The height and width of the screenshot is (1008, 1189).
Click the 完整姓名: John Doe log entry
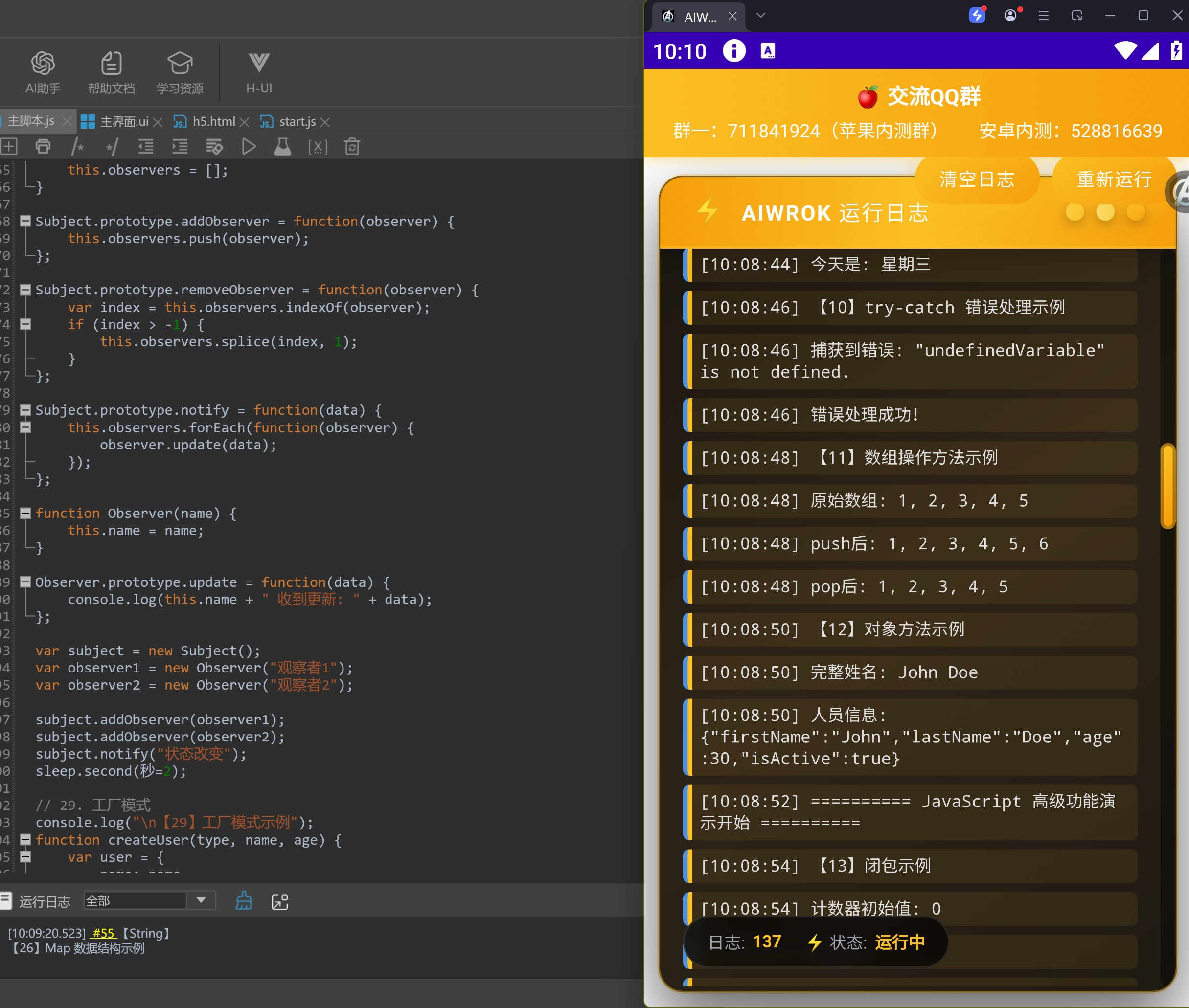click(910, 672)
